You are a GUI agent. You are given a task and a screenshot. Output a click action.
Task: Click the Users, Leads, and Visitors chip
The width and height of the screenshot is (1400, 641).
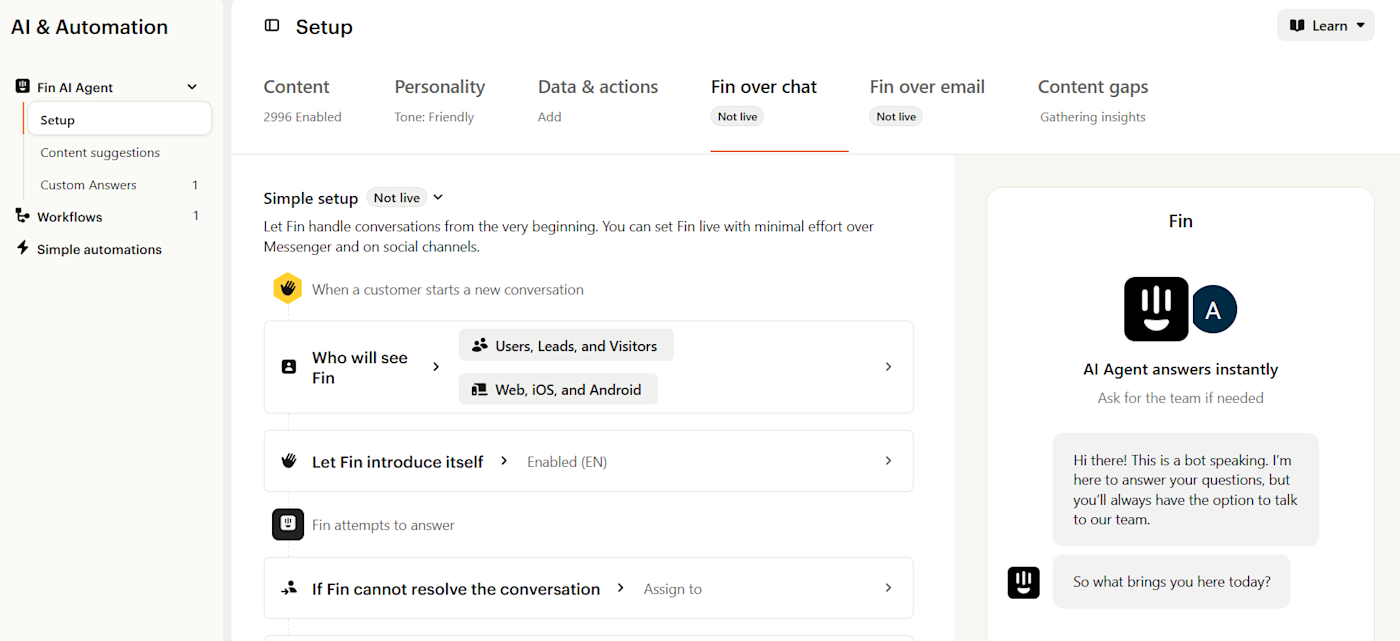(566, 345)
